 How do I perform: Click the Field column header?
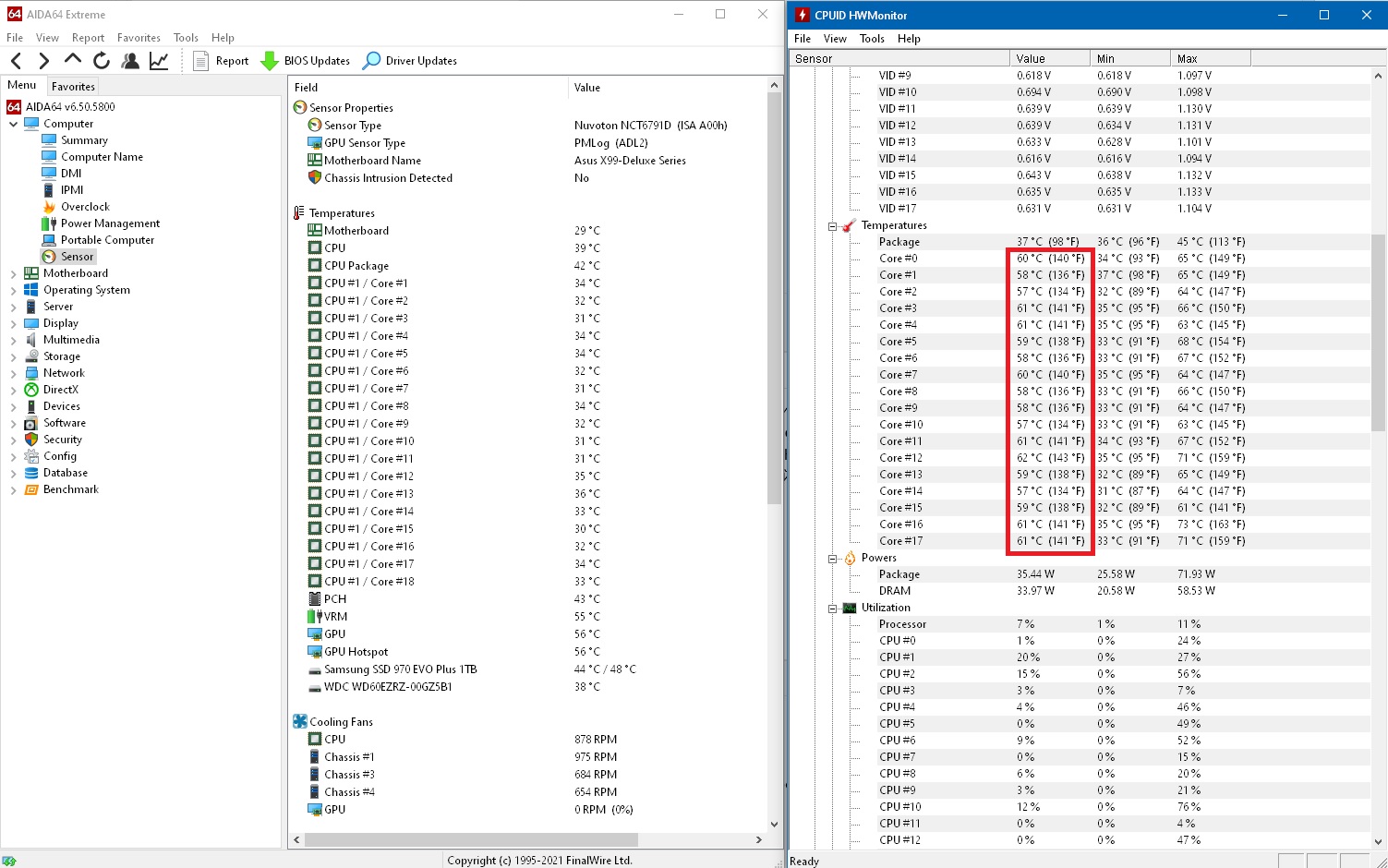pos(428,88)
